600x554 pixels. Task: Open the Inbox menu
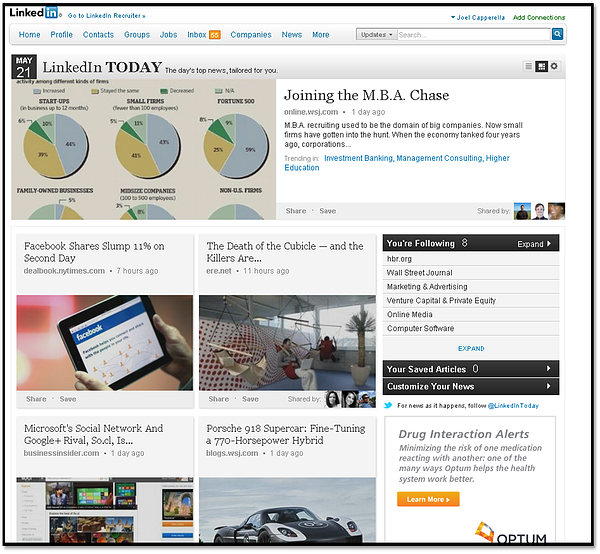coord(197,35)
